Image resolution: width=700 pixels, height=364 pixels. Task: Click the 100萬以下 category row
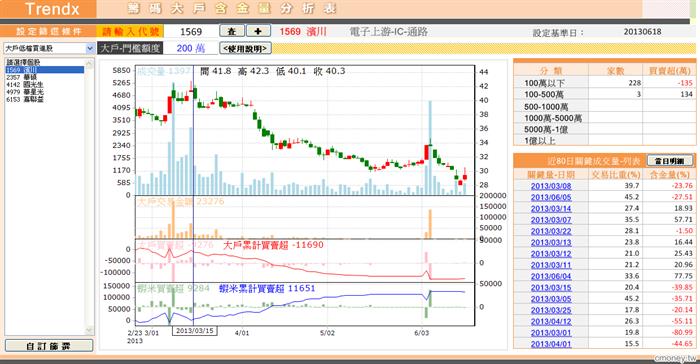pos(604,83)
